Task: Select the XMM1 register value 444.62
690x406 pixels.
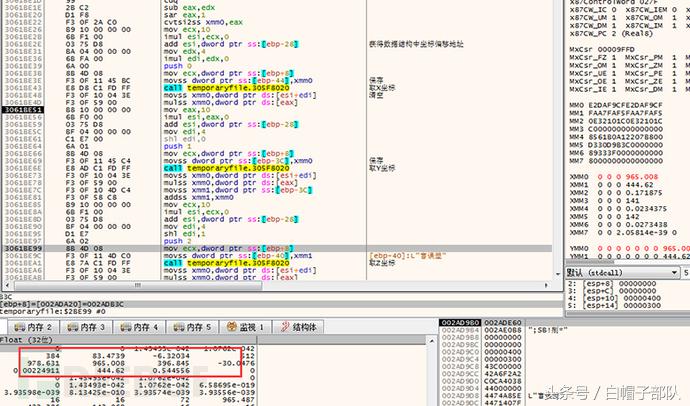Action: pyautogui.click(x=639, y=185)
